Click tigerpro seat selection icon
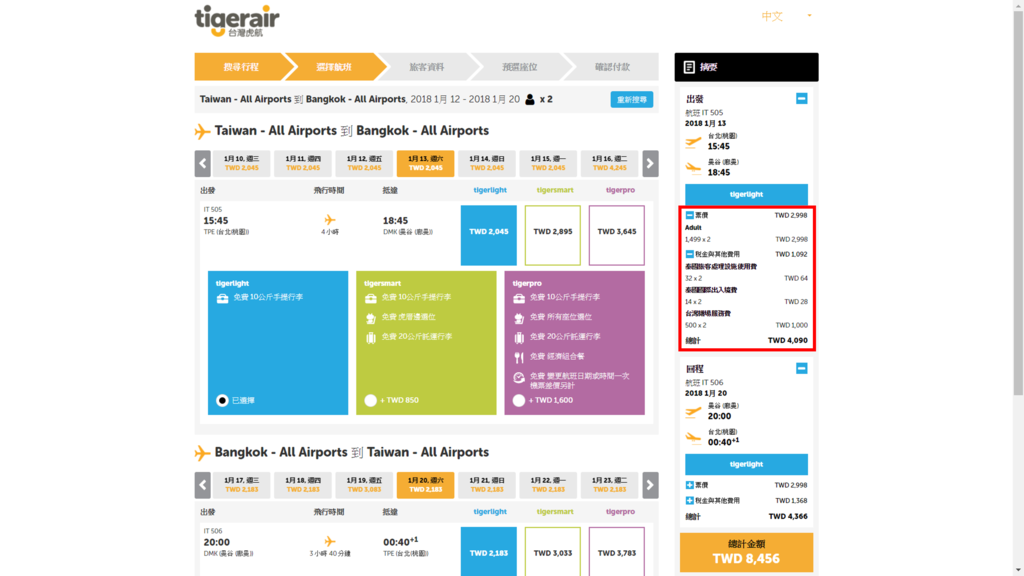This screenshot has width=1024, height=576. 519,318
